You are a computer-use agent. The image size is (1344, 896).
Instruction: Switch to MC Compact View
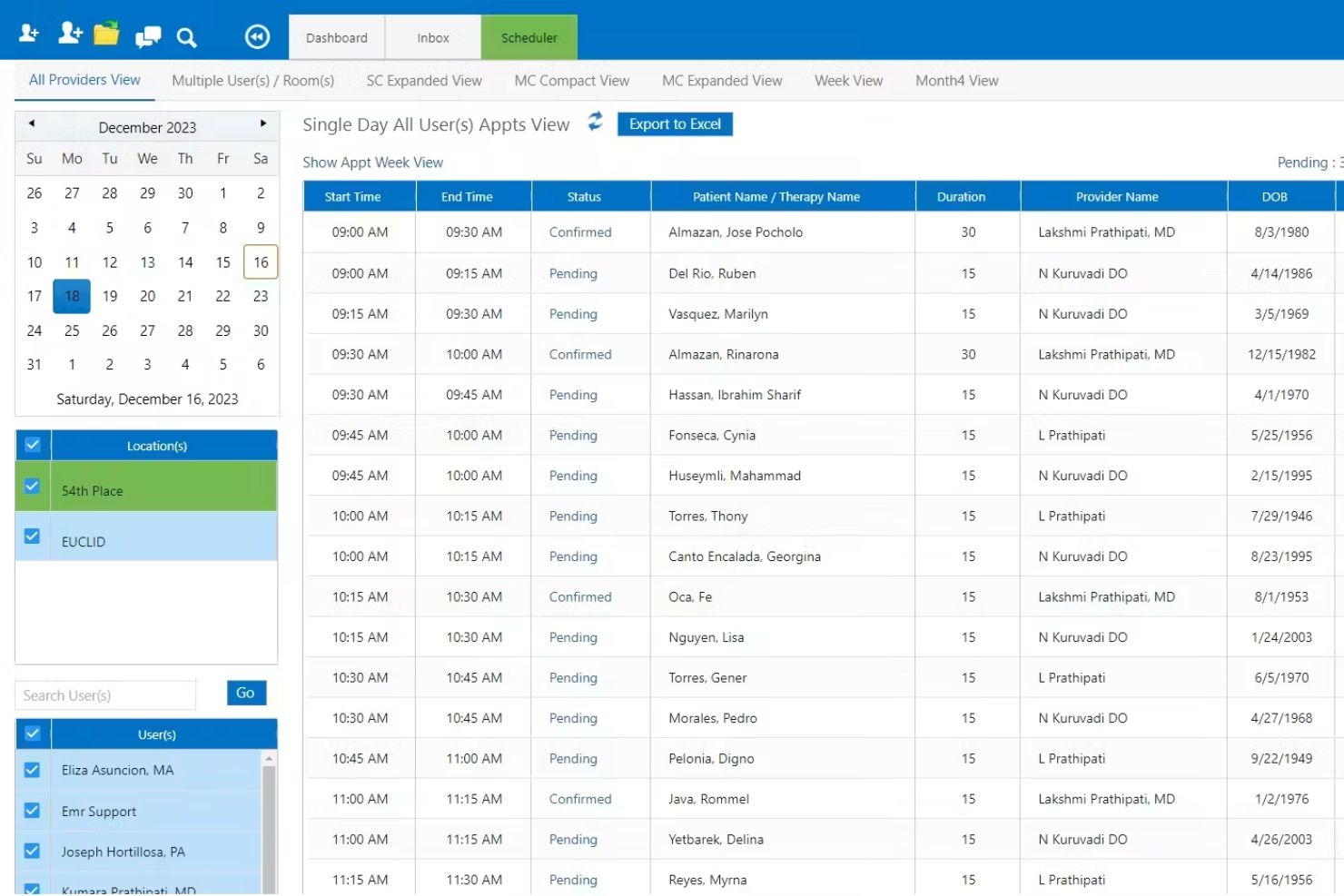pyautogui.click(x=572, y=81)
